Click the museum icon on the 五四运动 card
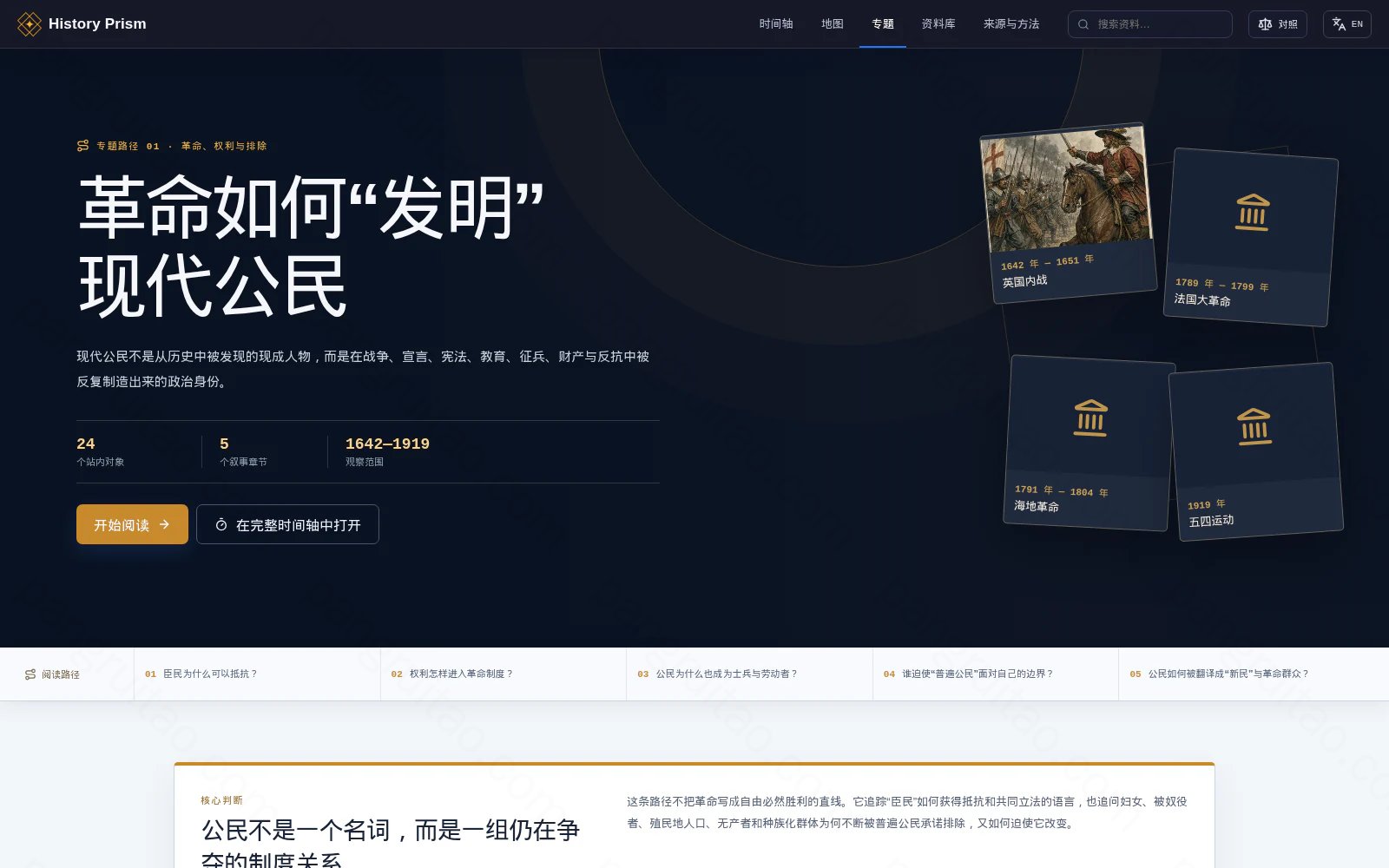 1254,426
